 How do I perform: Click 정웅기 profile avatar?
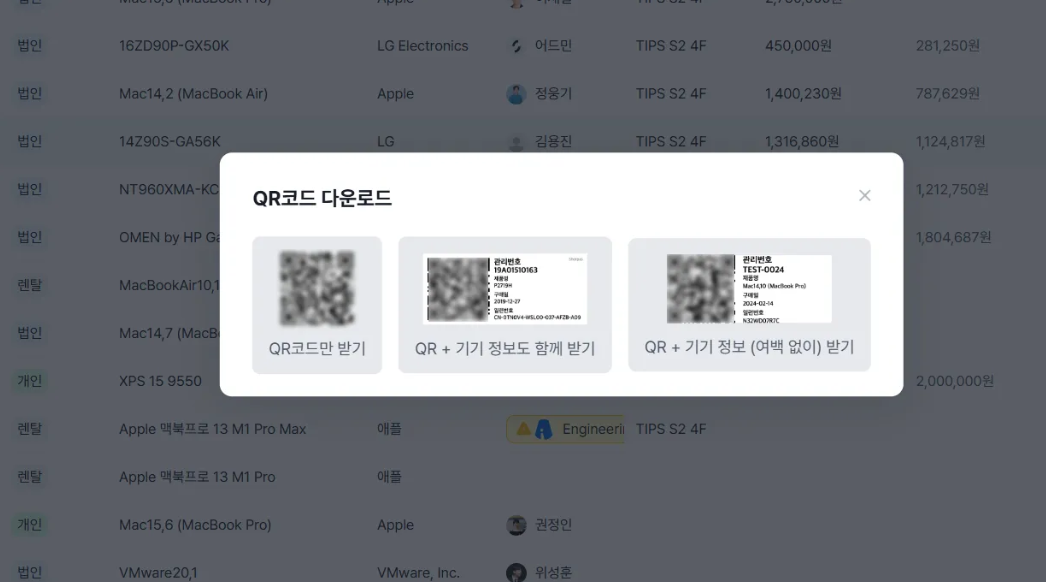point(516,94)
